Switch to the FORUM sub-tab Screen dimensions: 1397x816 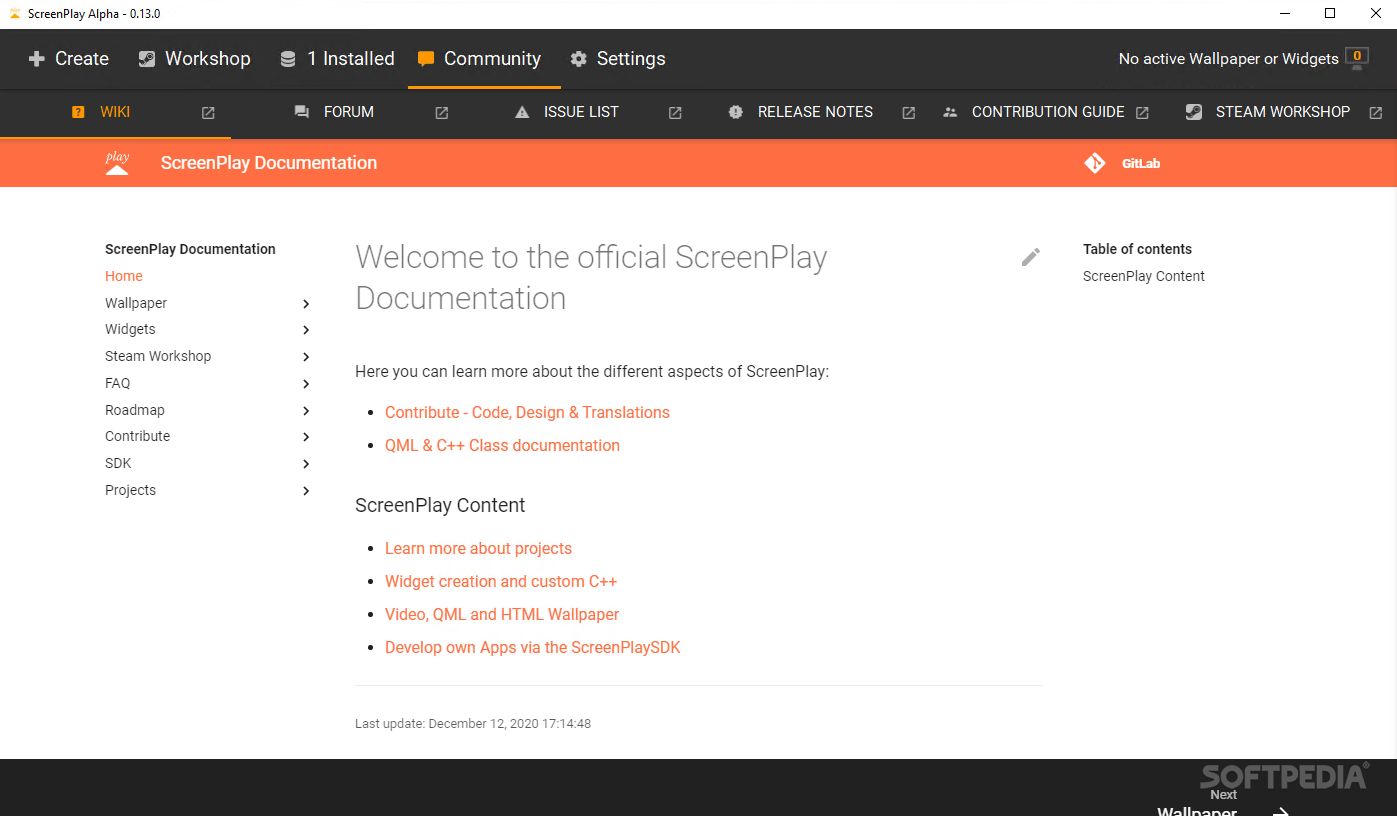pyautogui.click(x=349, y=112)
